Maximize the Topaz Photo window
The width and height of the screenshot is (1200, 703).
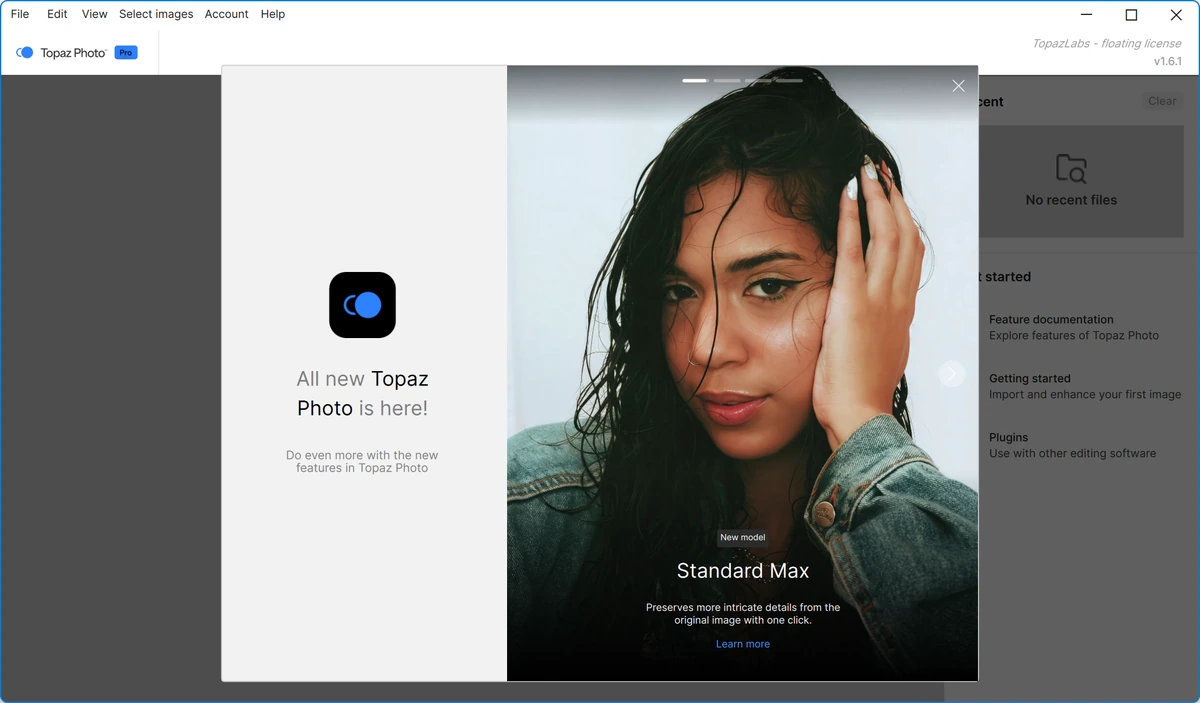[x=1131, y=14]
